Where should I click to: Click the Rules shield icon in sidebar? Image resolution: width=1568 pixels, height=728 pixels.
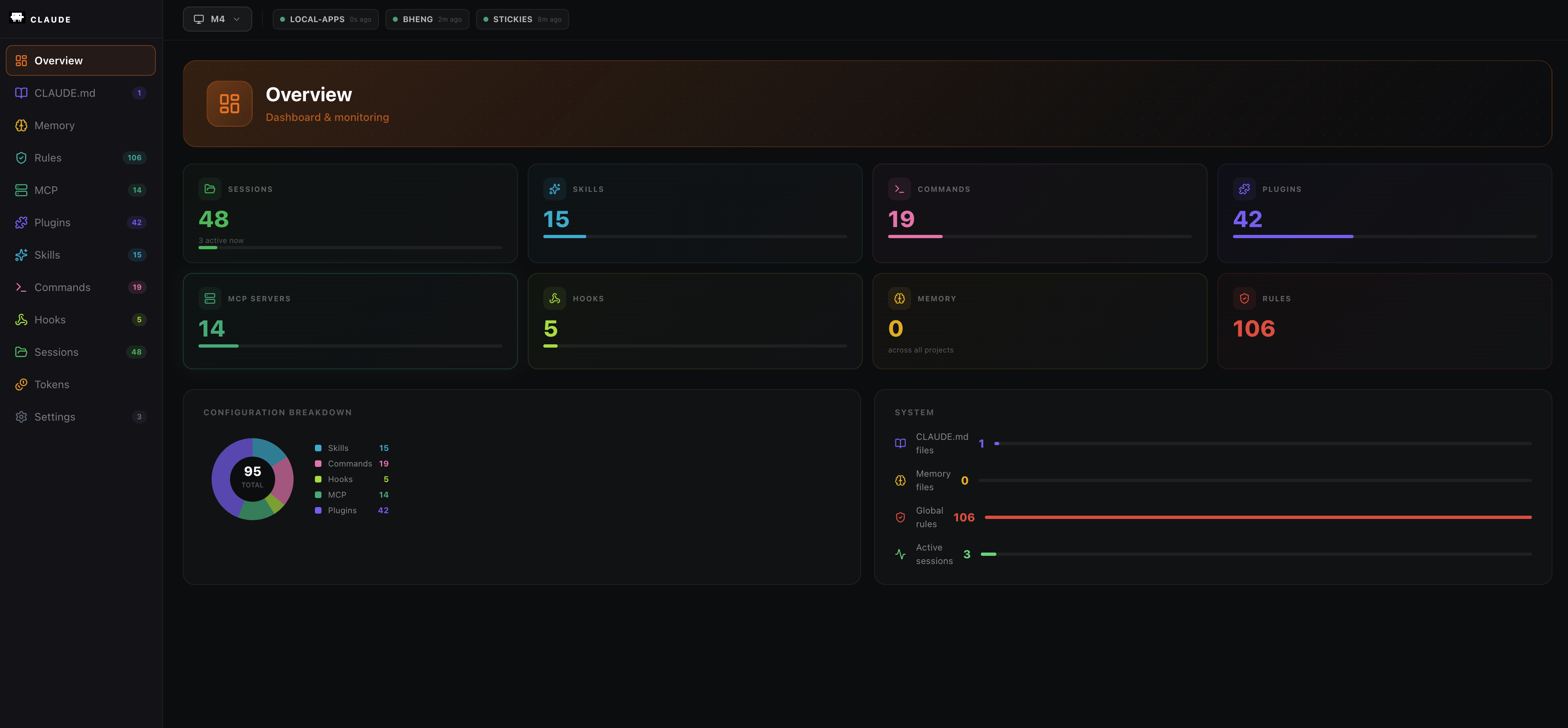click(x=21, y=158)
